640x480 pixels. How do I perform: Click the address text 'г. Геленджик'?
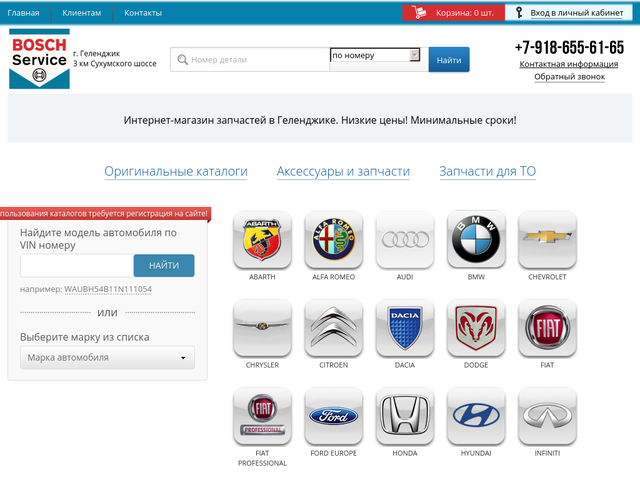(x=97, y=53)
